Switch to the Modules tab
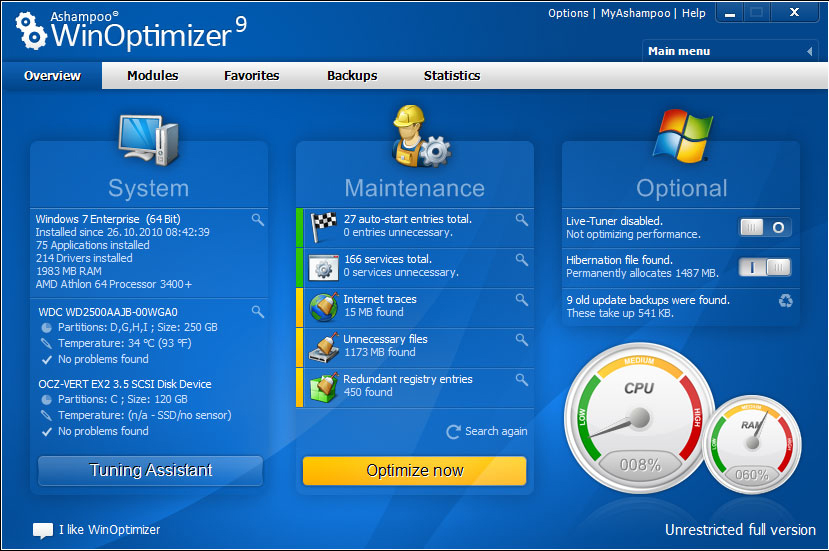Viewport: 829px width, 551px height. (153, 76)
